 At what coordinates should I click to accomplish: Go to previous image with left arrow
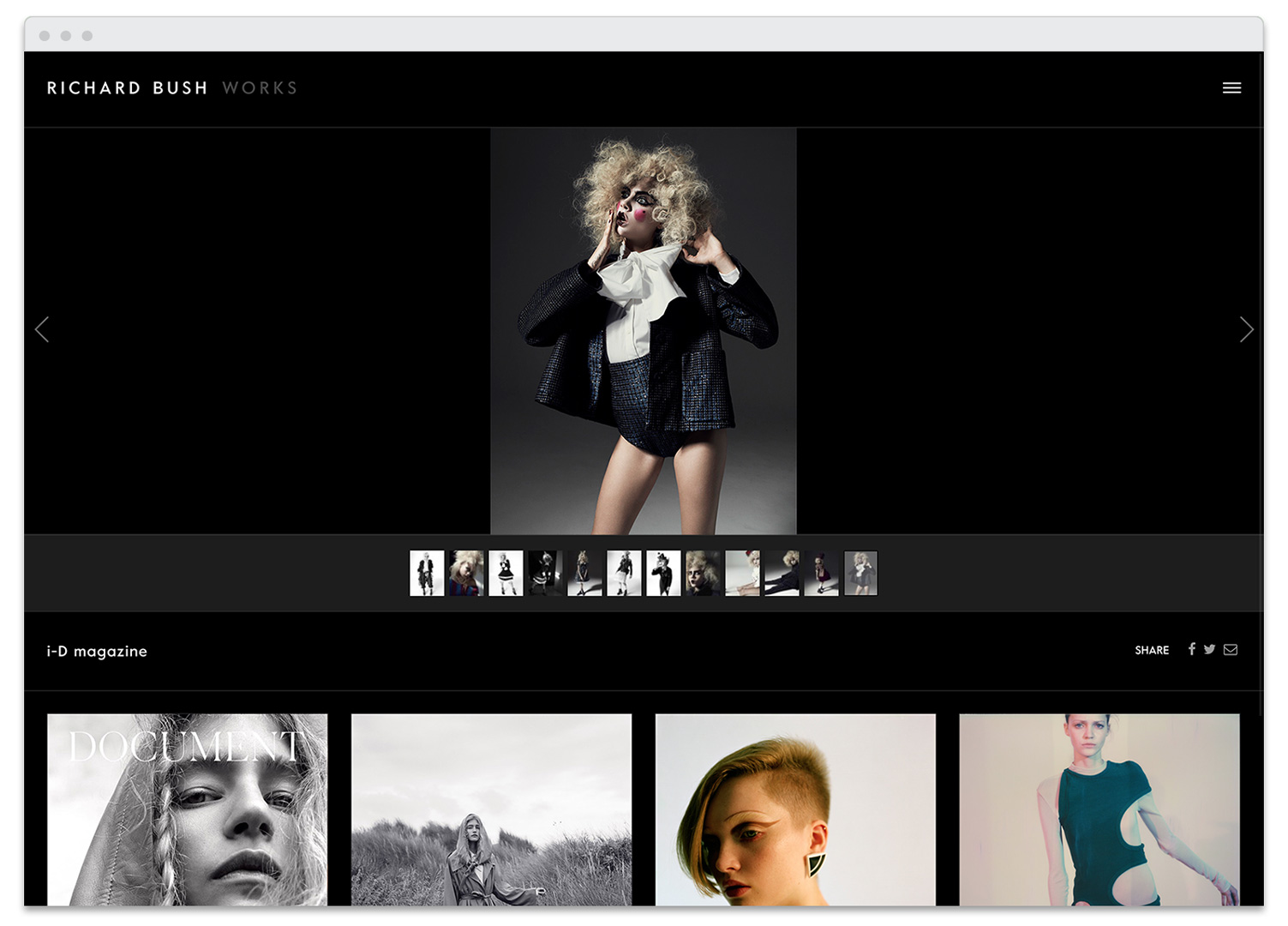[x=42, y=329]
